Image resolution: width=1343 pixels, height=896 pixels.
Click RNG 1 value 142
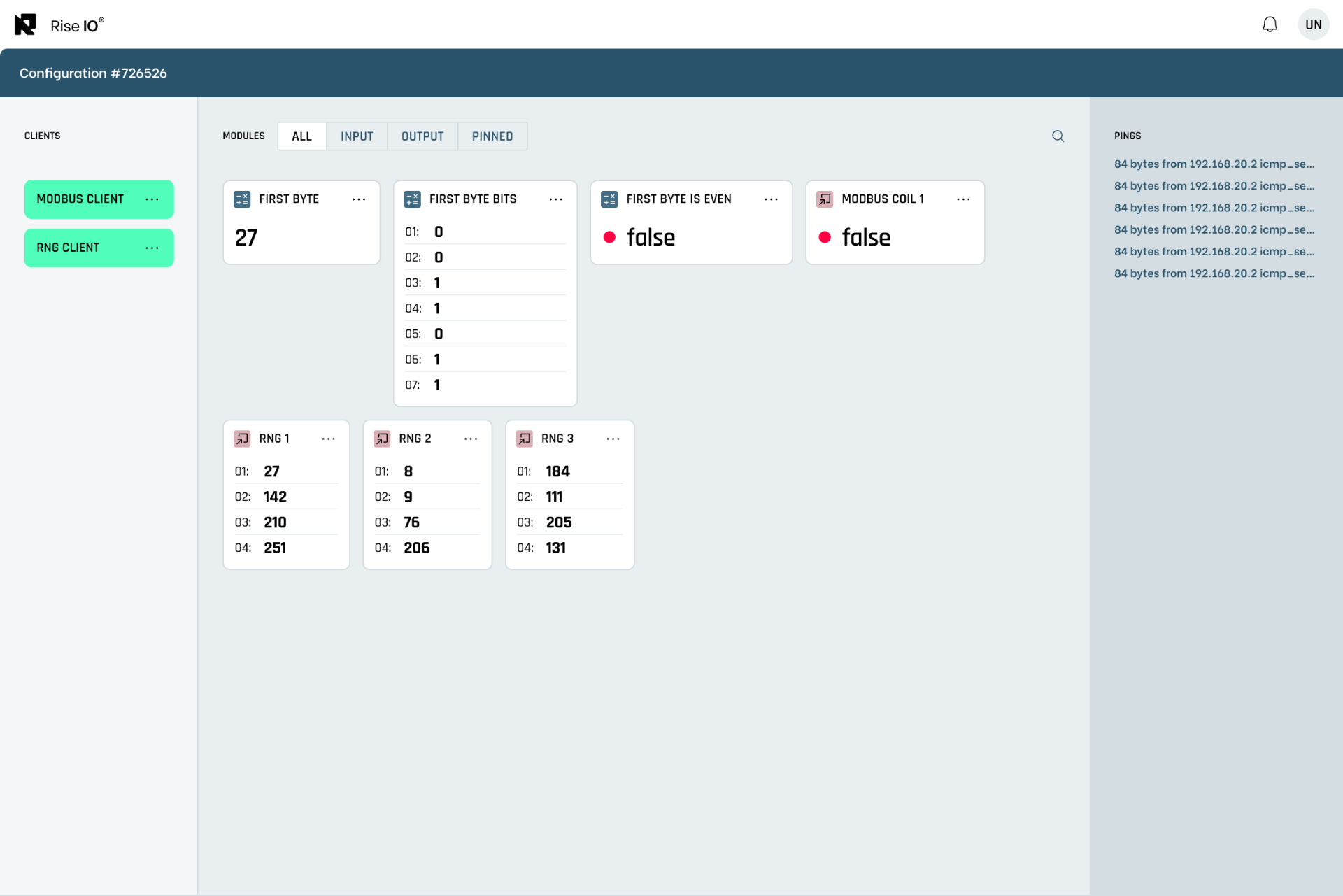click(x=275, y=497)
